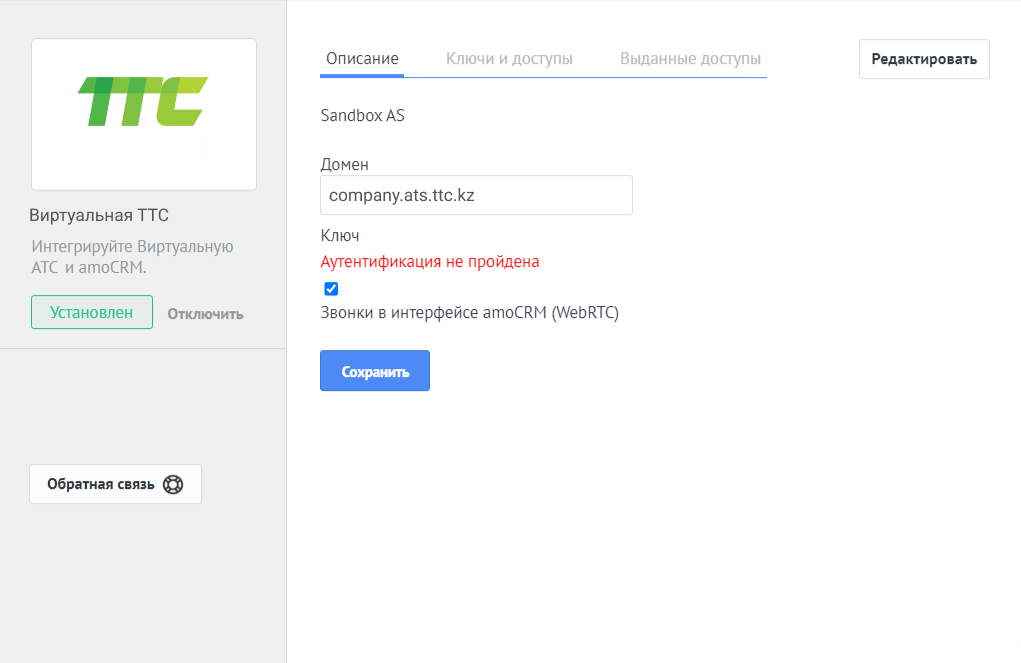Open 'Обратная связь' feedback

[115, 484]
